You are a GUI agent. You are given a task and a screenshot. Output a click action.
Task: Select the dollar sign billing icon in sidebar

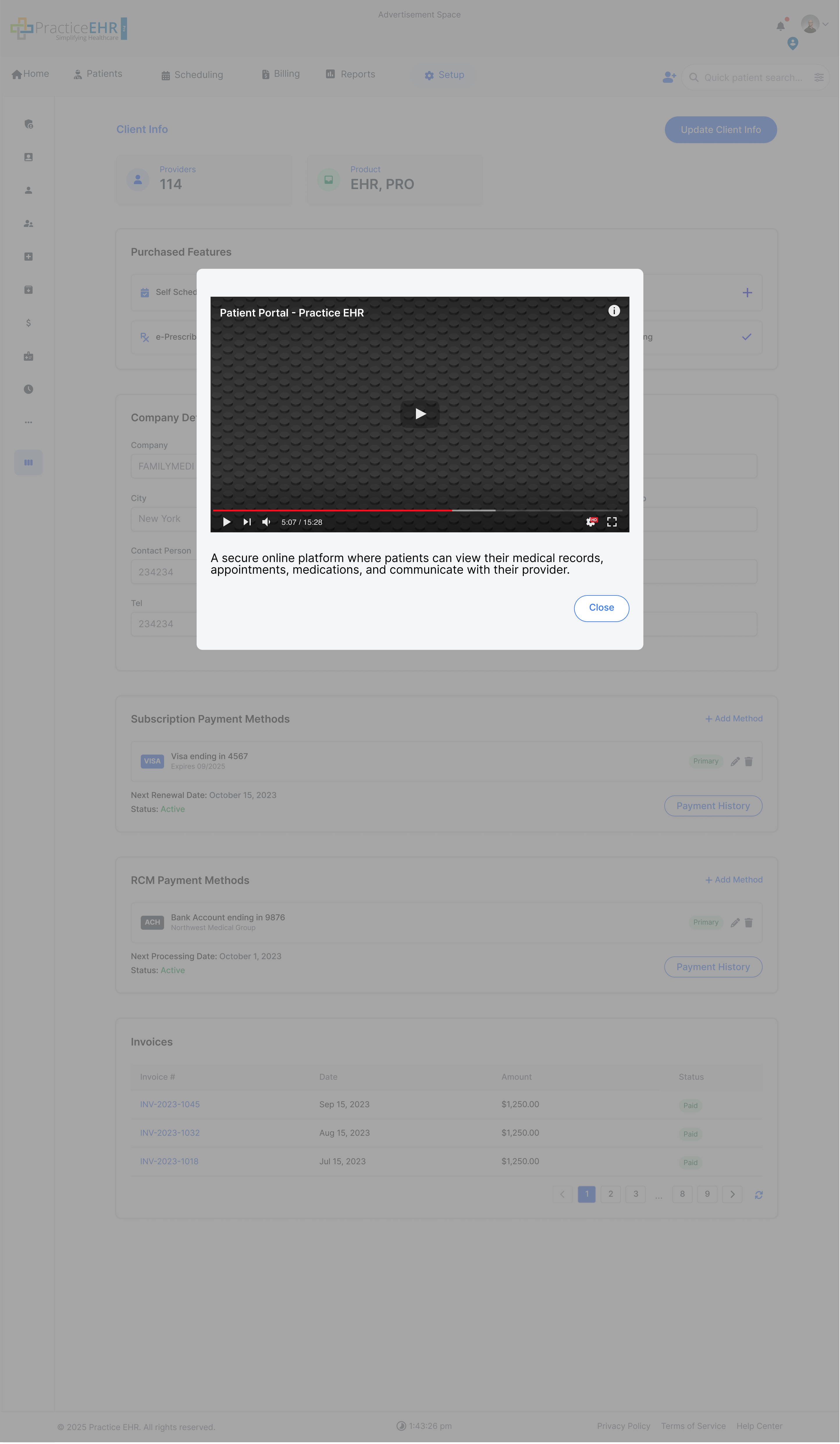pos(29,323)
